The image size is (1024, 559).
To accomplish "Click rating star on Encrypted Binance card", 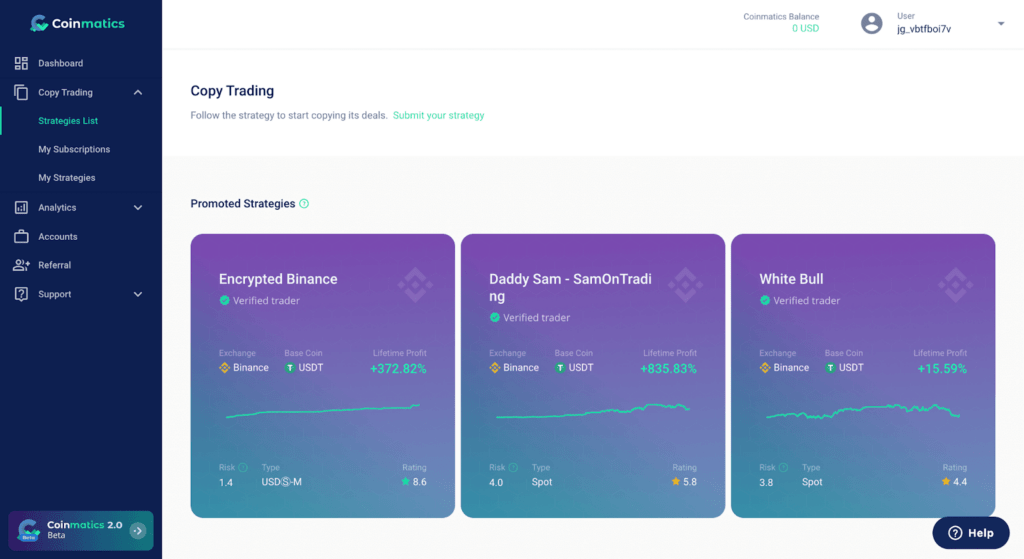I will click(406, 481).
